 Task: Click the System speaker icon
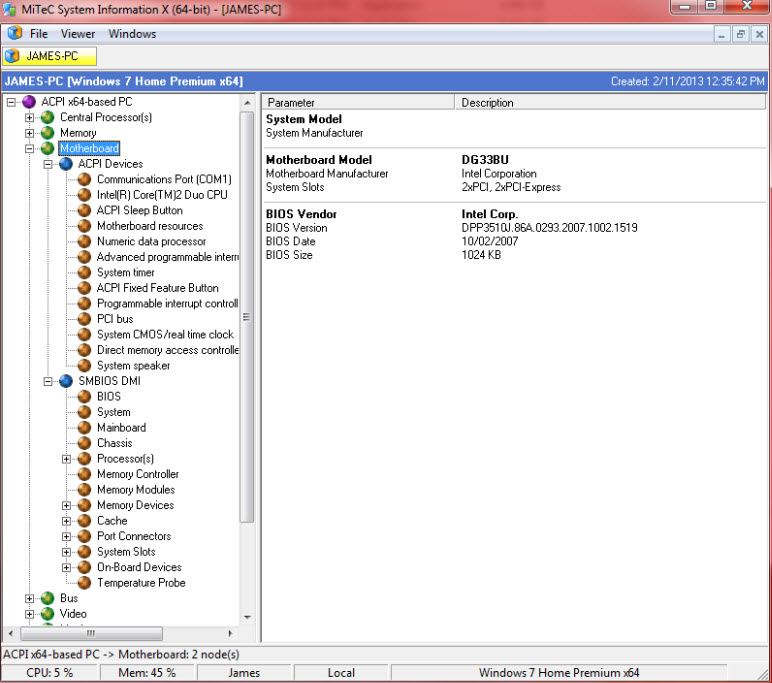click(x=85, y=366)
